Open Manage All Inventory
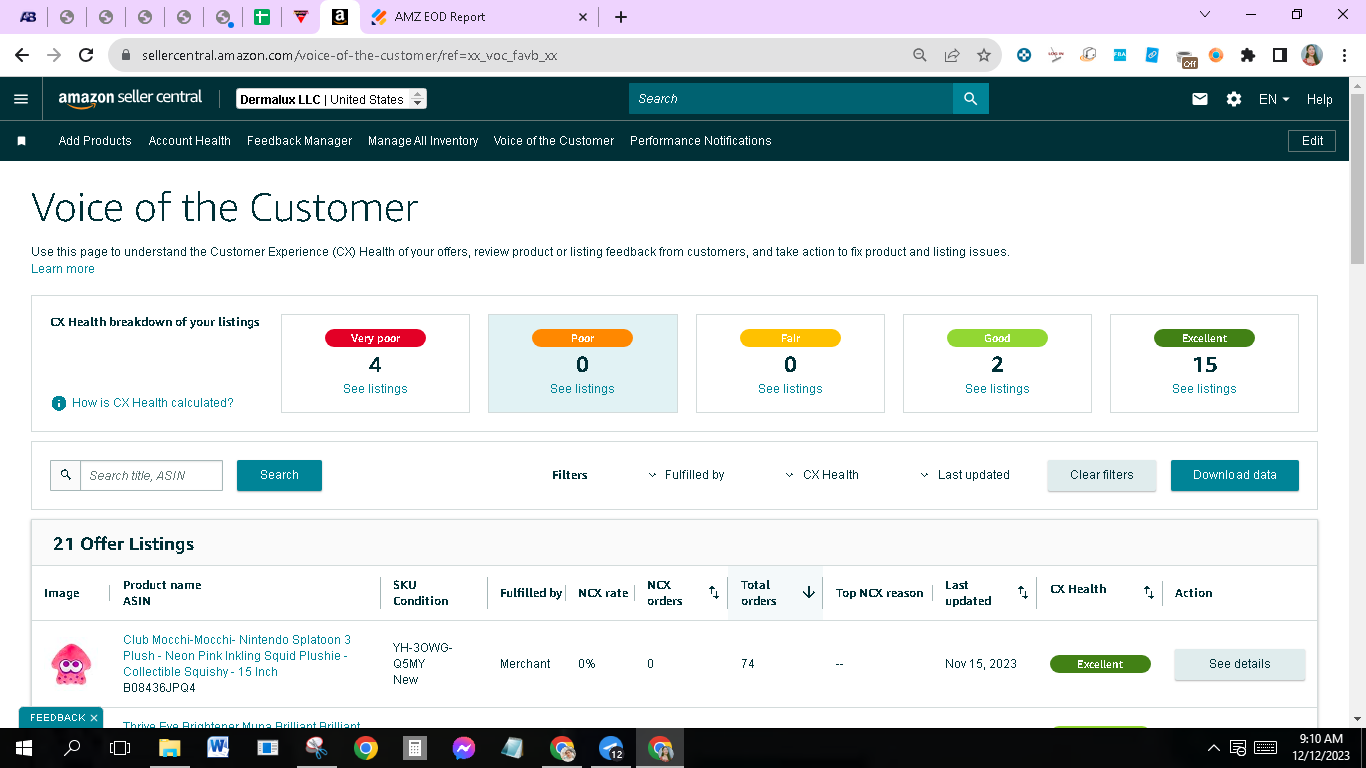 423,141
